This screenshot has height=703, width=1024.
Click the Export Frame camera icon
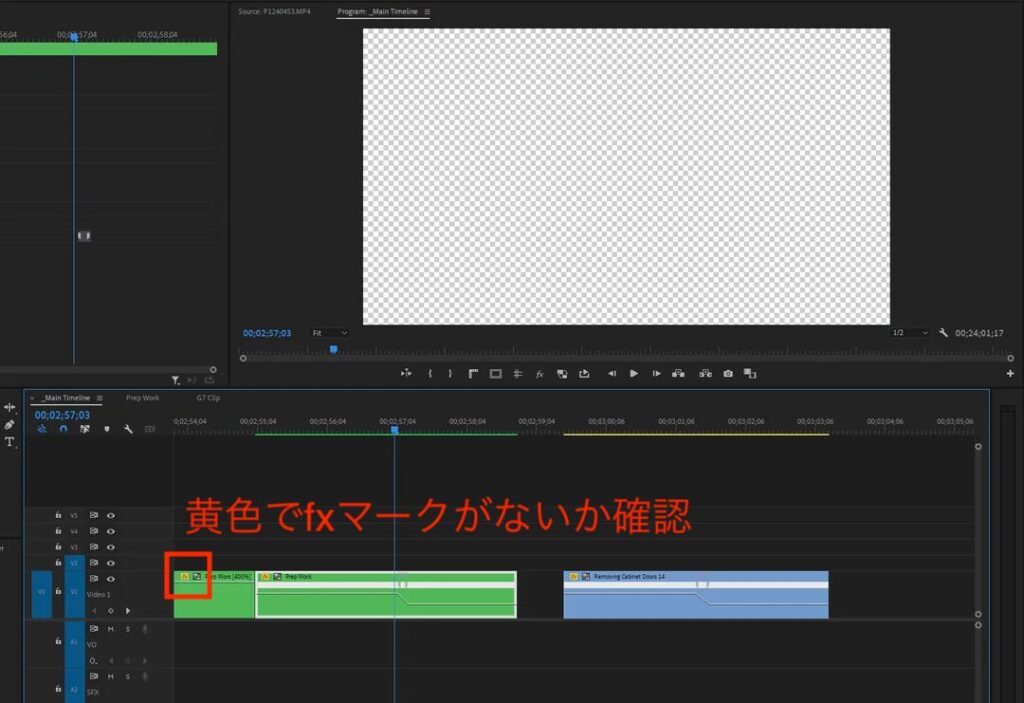point(730,373)
